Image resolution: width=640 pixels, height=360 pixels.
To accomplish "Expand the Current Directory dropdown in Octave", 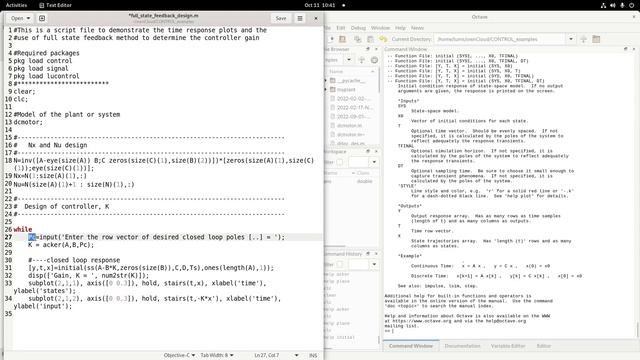I will tap(571, 39).
